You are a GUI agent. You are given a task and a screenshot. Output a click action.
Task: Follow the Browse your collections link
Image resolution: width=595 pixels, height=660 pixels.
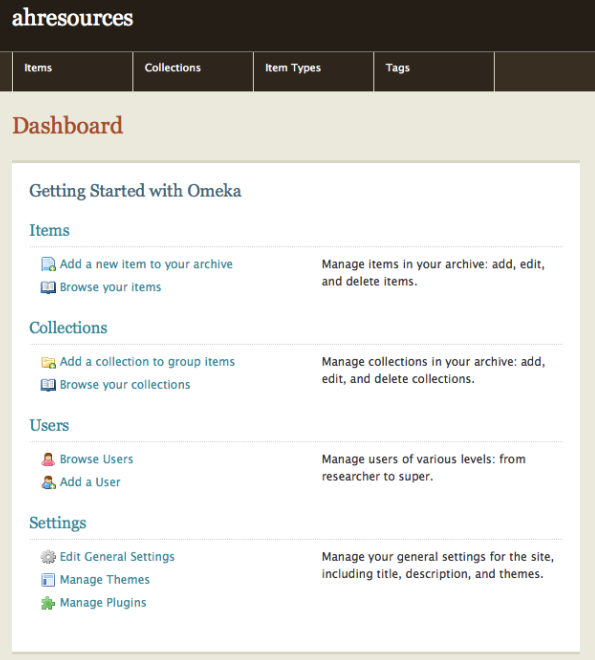(125, 385)
